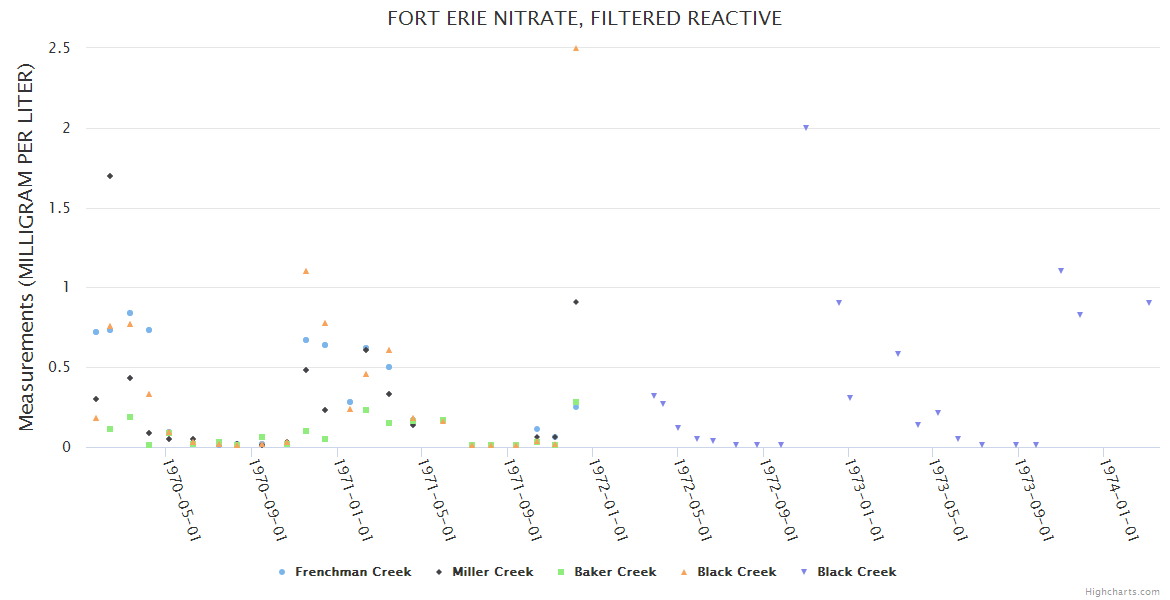Screen dimensions: 1170x600
Task: Hide the Miller Creek series via legend text
Action: [x=492, y=572]
